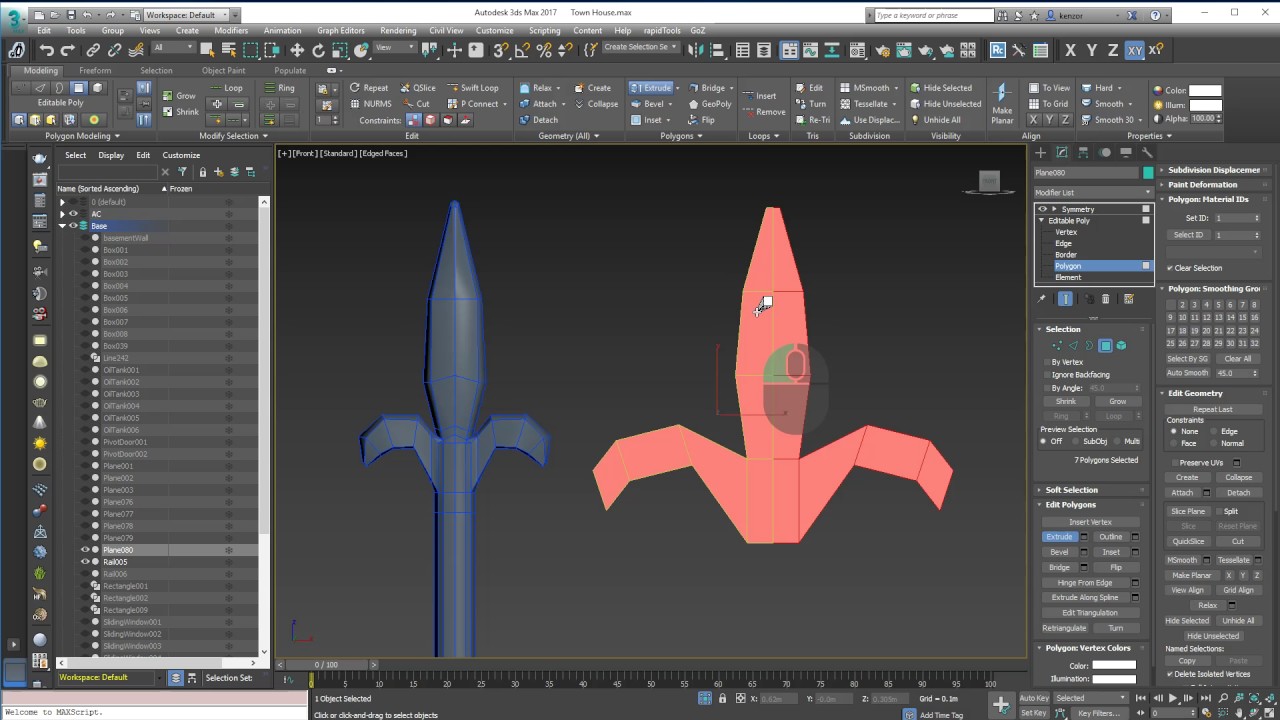Open the Angle Snap toggle icon
Image resolution: width=1280 pixels, height=720 pixels.
tap(523, 50)
